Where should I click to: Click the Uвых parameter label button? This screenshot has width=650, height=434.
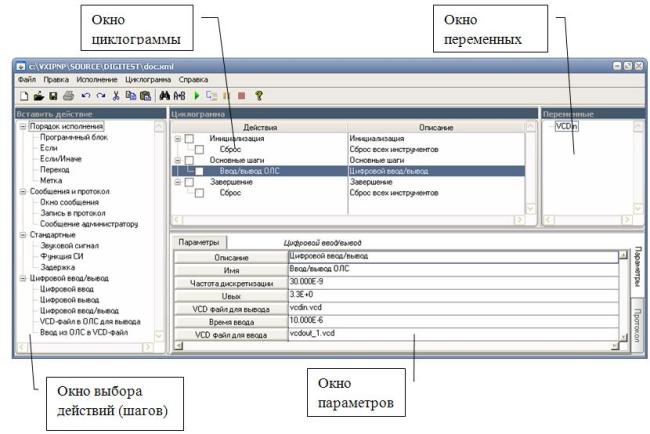pyautogui.click(x=231, y=296)
